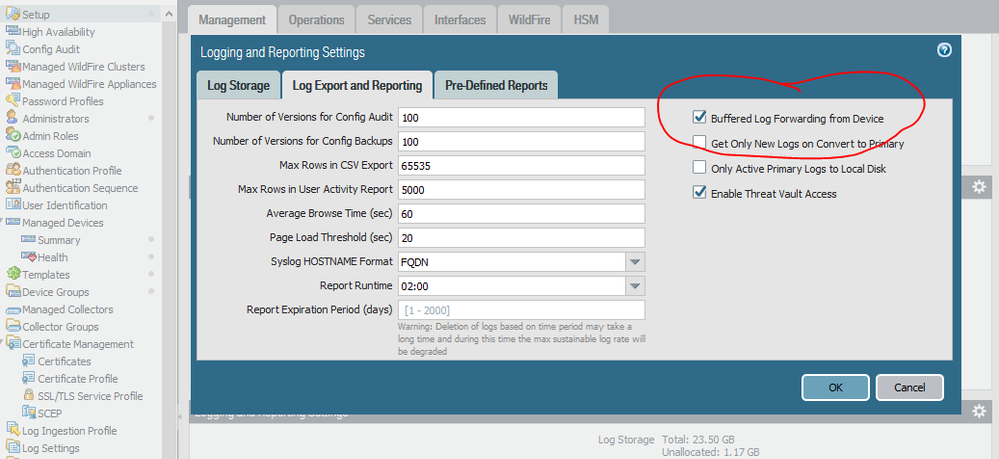Click the Managed WildFire Clusters icon

point(13,66)
